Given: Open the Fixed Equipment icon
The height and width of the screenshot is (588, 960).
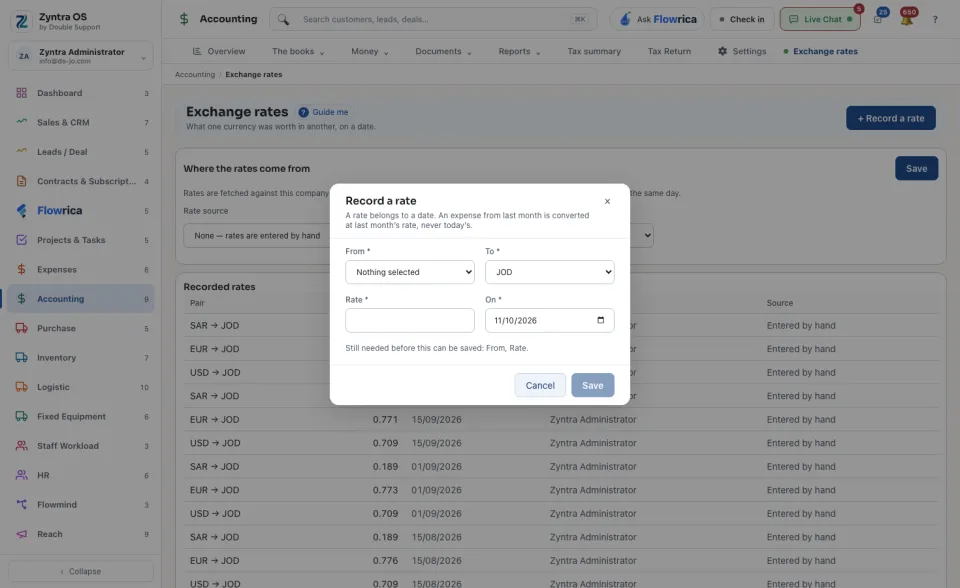Looking at the screenshot, I should pos(21,416).
